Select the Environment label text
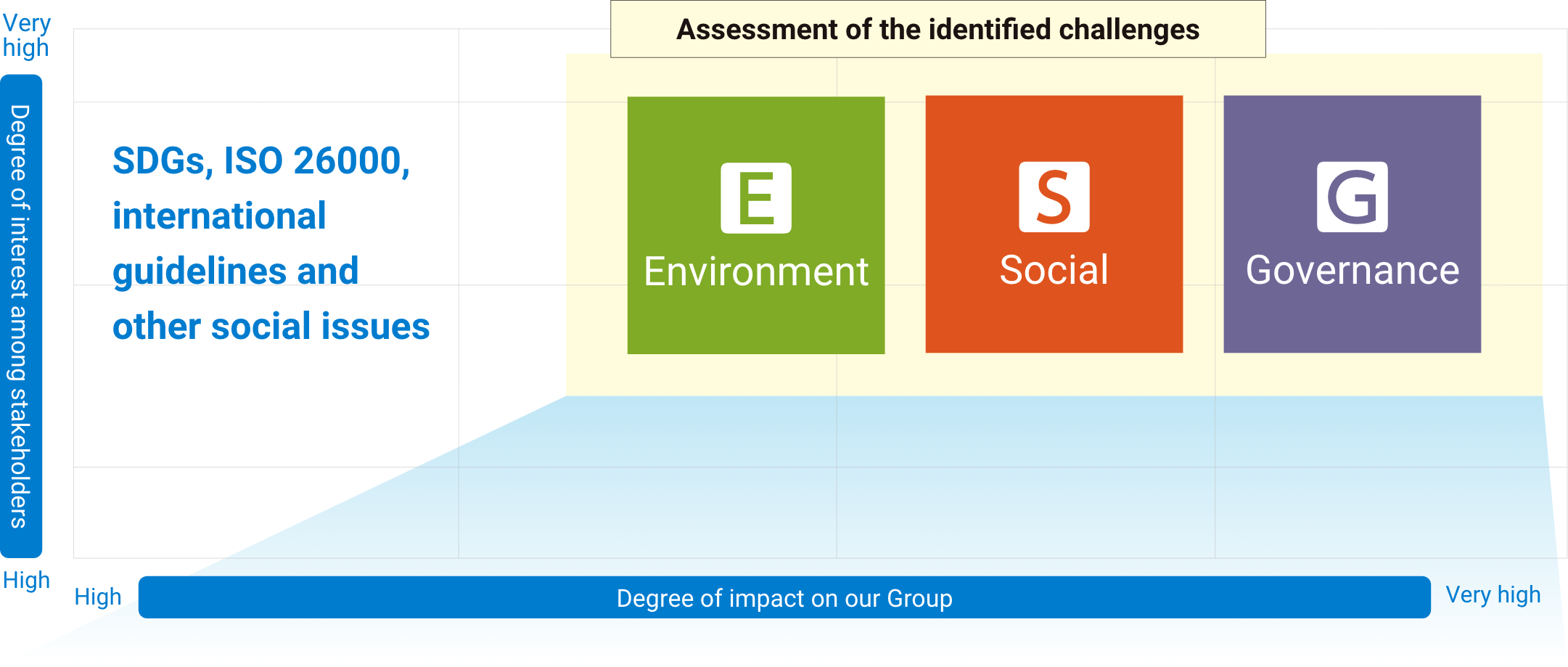 (x=756, y=271)
